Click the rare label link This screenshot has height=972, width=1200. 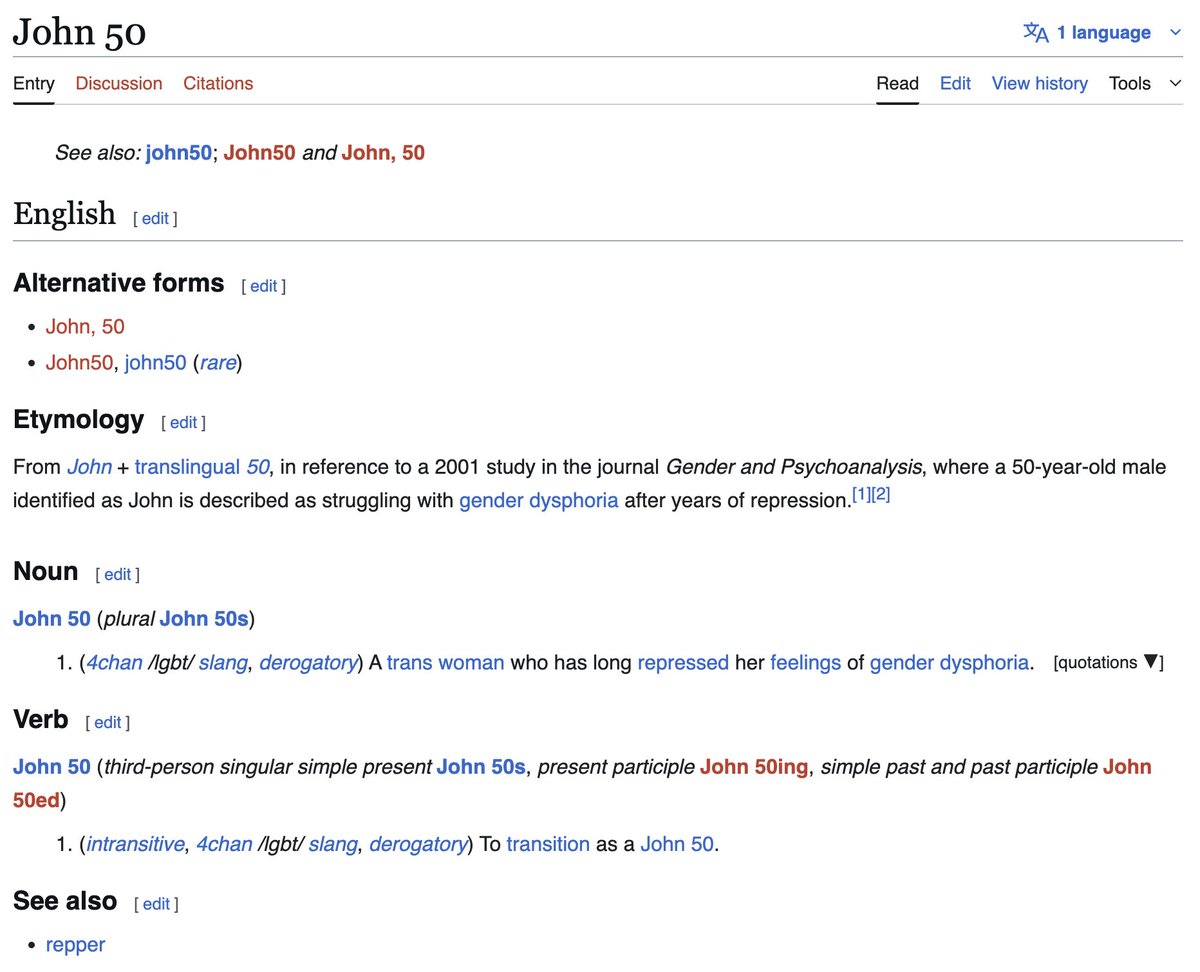pyautogui.click(x=217, y=363)
